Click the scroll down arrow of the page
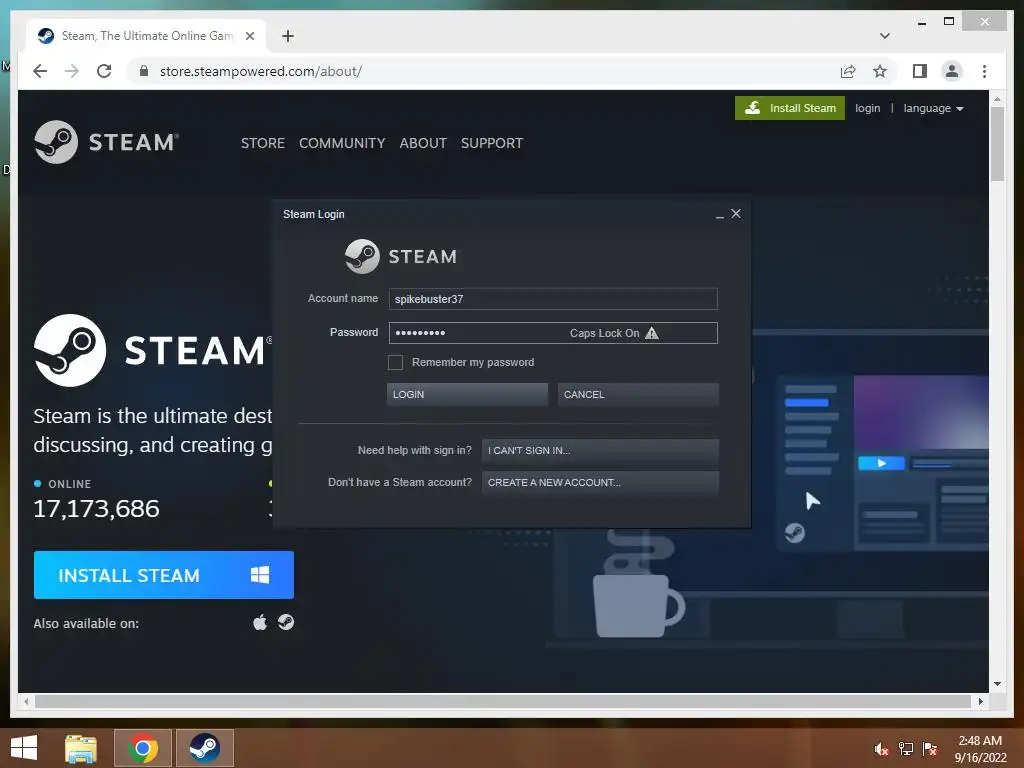 [997, 684]
